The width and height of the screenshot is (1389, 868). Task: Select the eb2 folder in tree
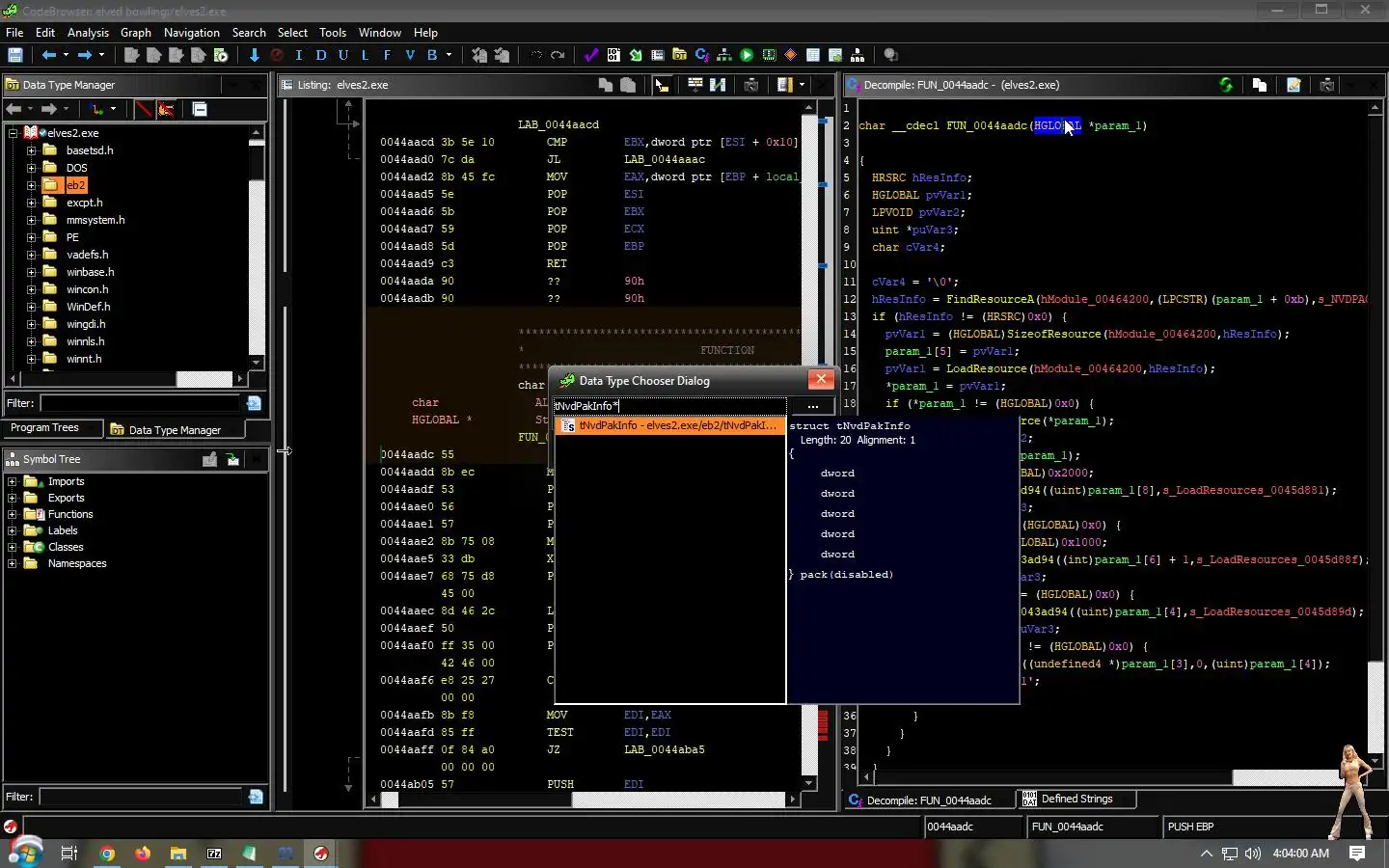pos(76,185)
